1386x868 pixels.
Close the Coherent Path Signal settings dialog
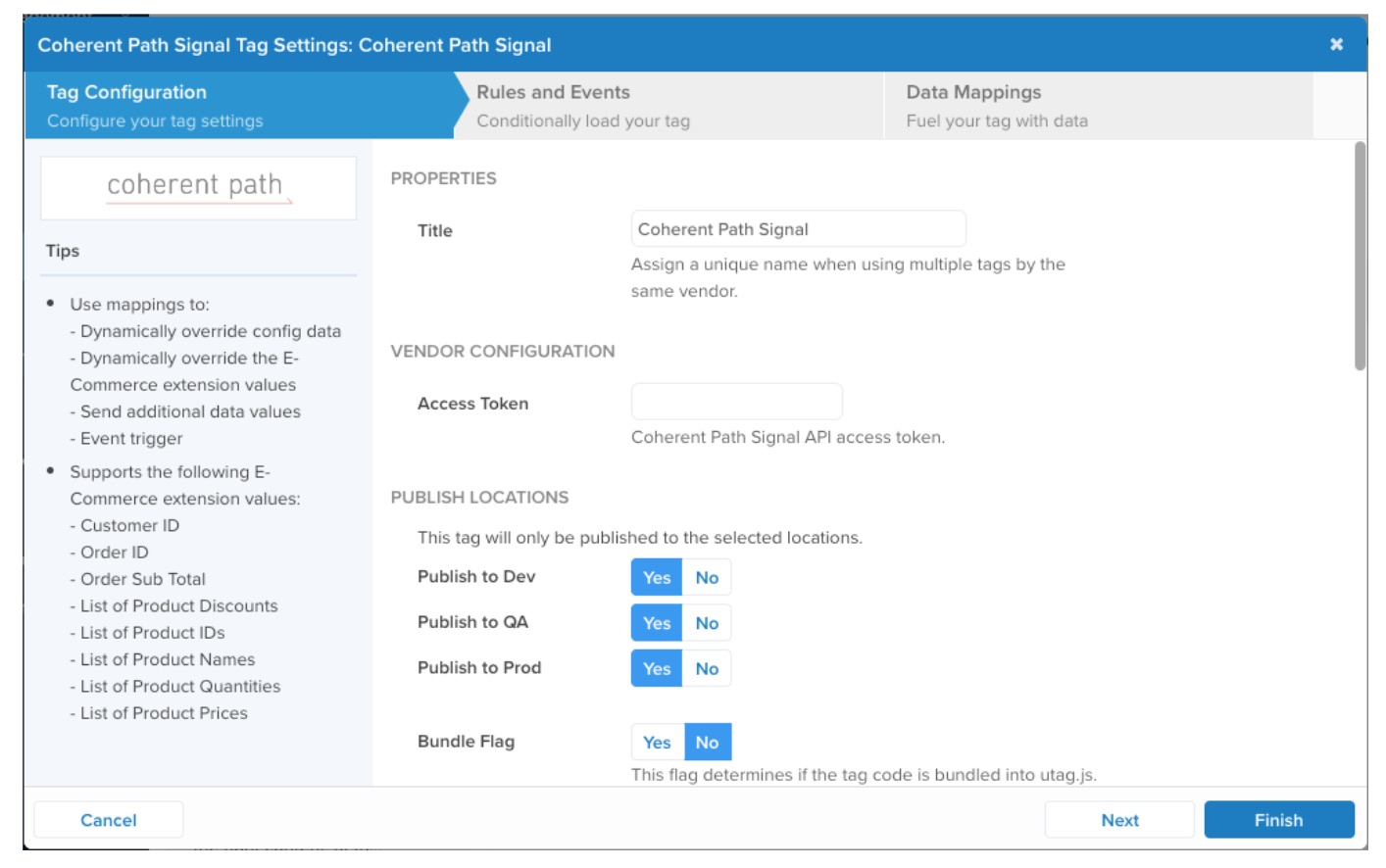pos(1335,44)
